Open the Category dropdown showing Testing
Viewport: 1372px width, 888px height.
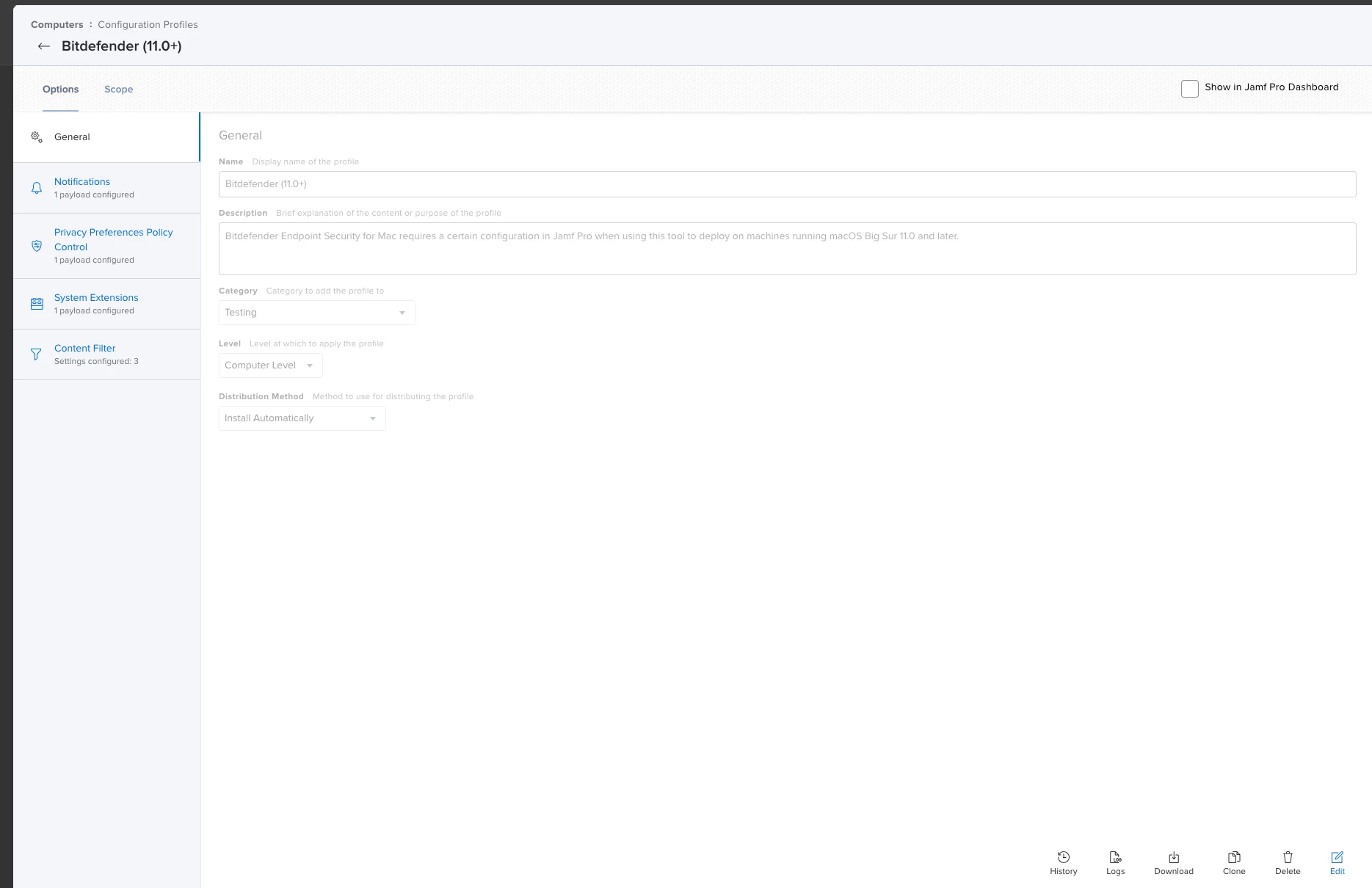click(x=317, y=313)
